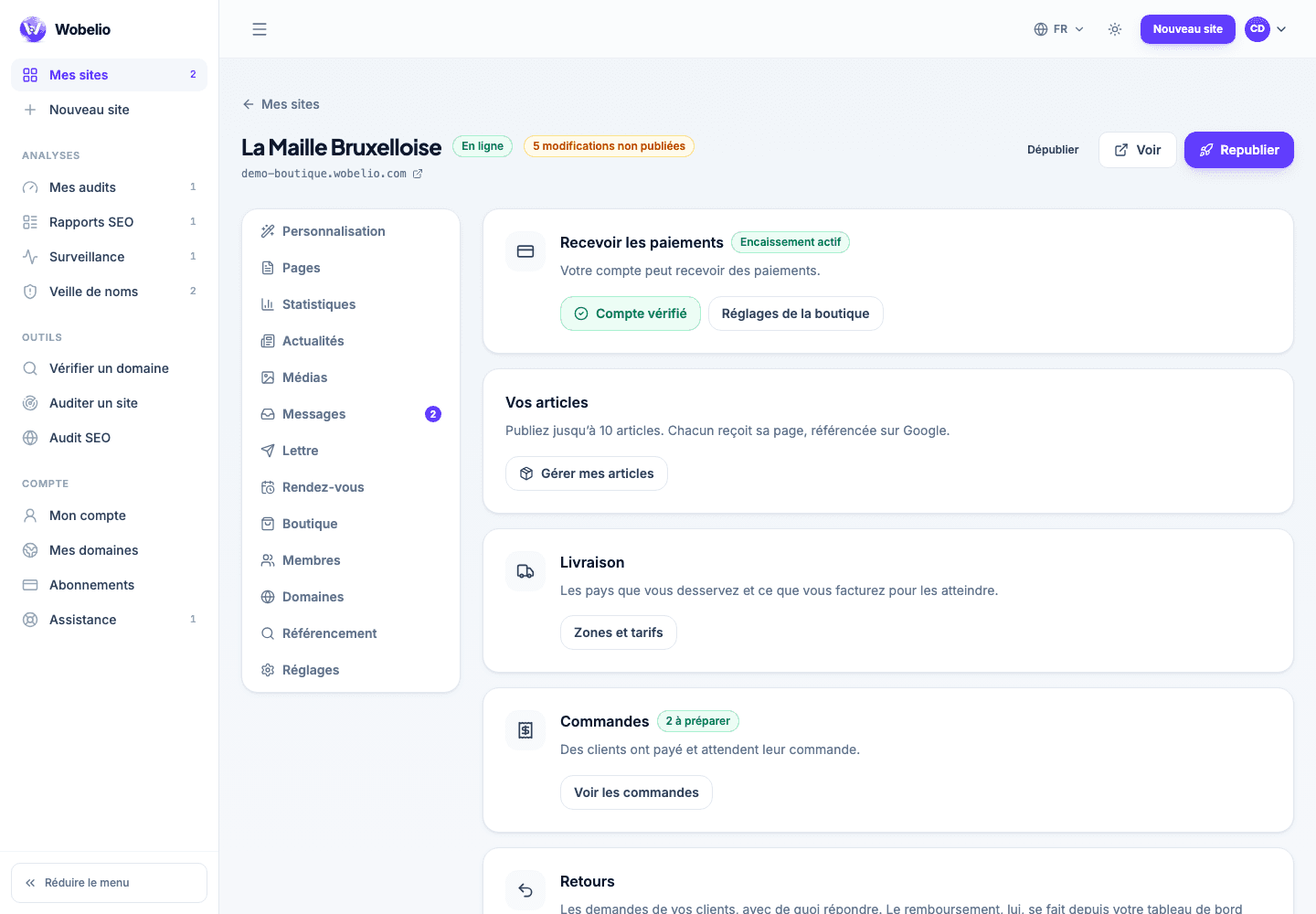
Task: Create a site with Nouveau site button
Action: [x=1187, y=29]
